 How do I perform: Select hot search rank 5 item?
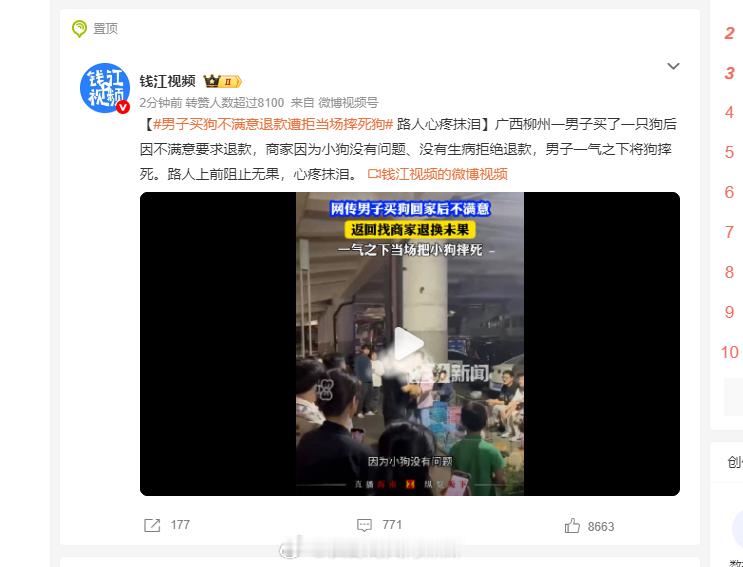(729, 153)
